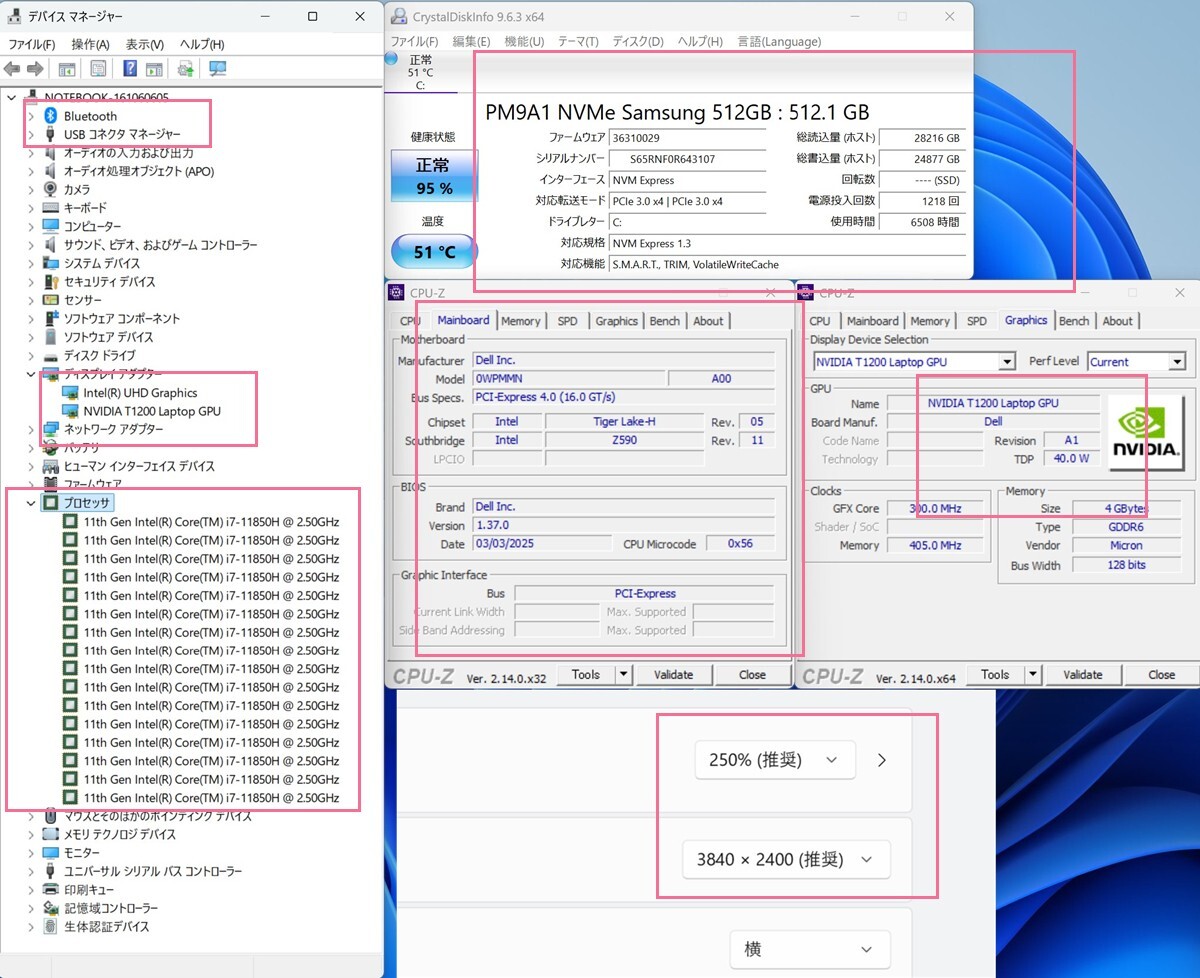Open the 横 display orientation dropdown
Screen dimensions: 1200x978
click(810, 949)
